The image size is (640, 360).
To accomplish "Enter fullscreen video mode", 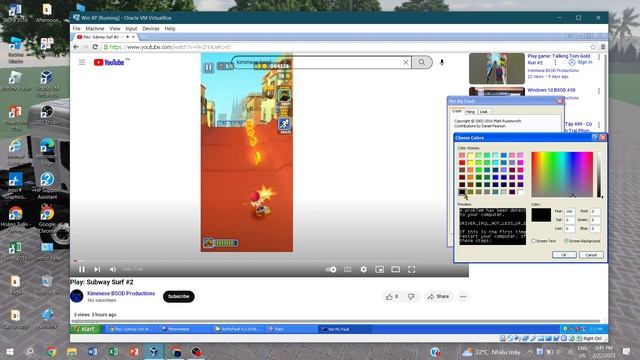I will tap(411, 269).
